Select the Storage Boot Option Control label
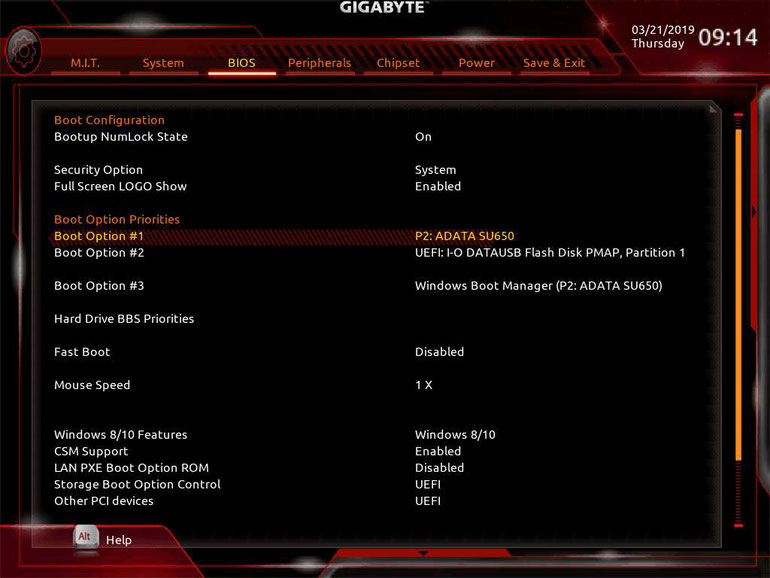Screen dimensions: 770x578 point(137,484)
